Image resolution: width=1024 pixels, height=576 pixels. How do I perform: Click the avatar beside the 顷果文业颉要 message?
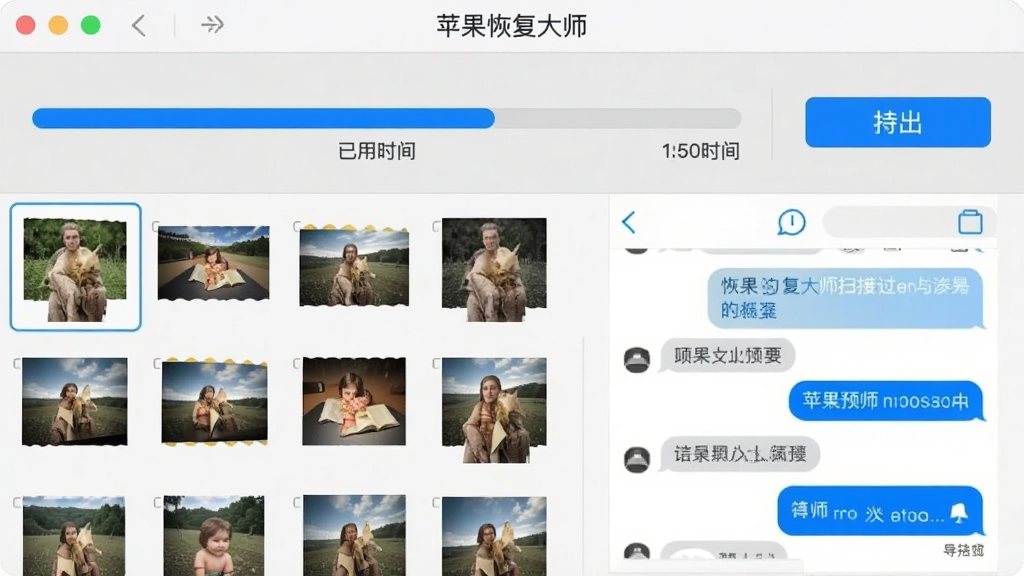click(637, 360)
